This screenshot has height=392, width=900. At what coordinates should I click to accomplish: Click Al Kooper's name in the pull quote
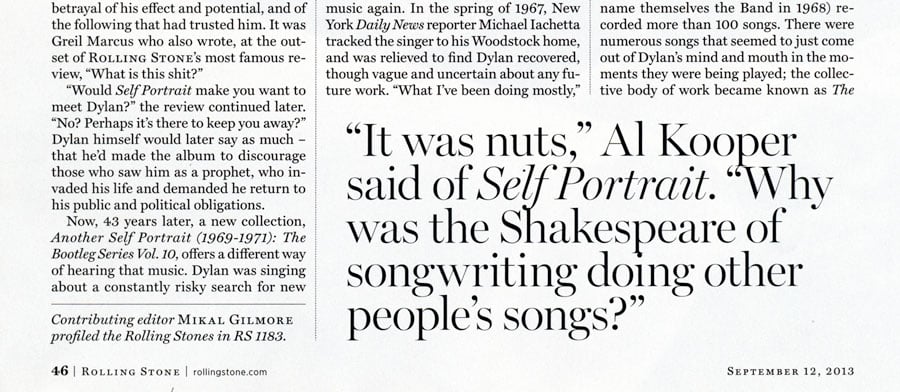coord(699,143)
